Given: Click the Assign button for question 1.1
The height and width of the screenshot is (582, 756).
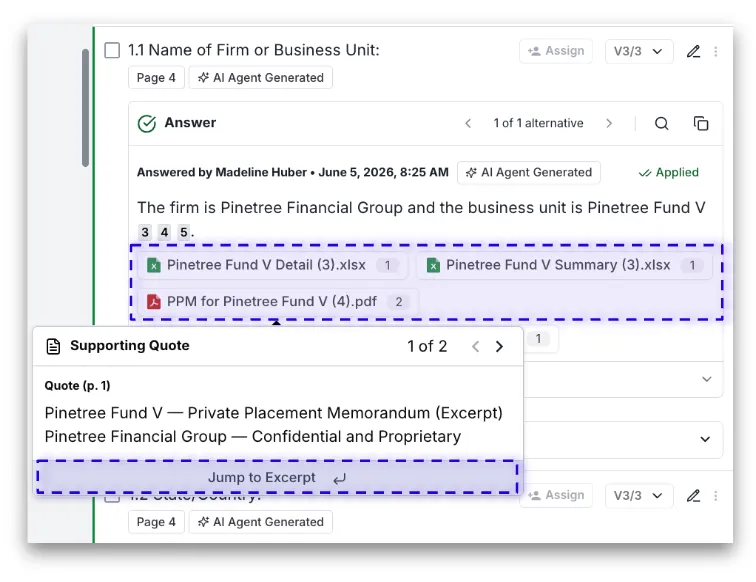Looking at the screenshot, I should [556, 51].
